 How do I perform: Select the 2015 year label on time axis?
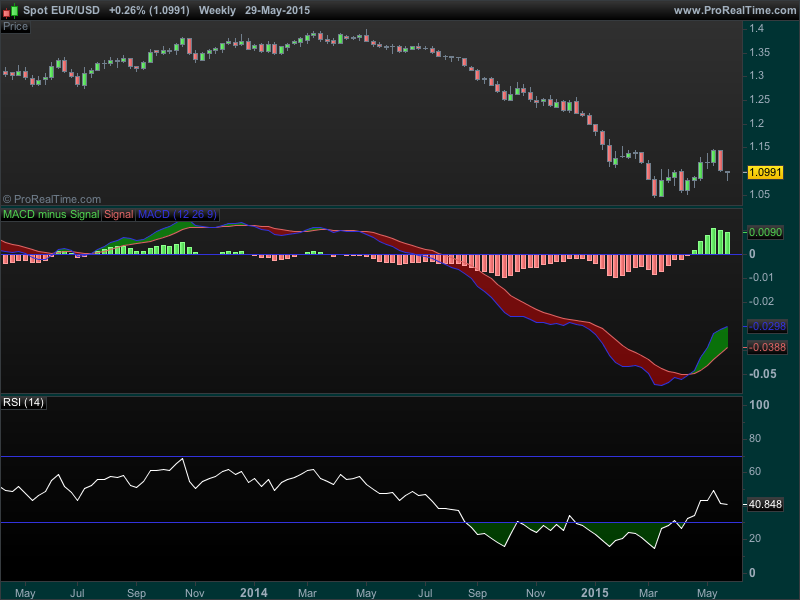[x=595, y=593]
